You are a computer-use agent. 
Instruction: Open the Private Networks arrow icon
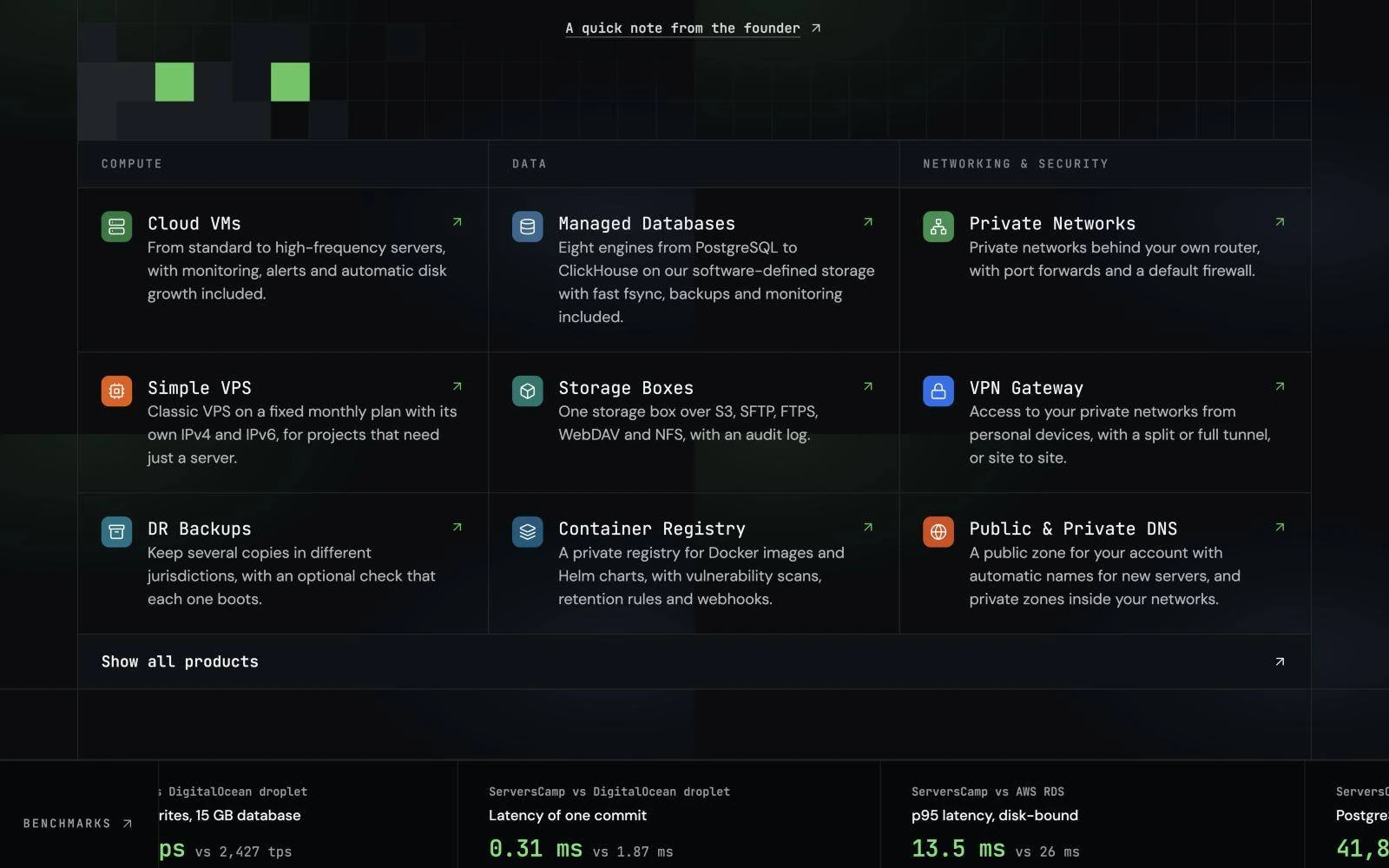coord(1280,222)
